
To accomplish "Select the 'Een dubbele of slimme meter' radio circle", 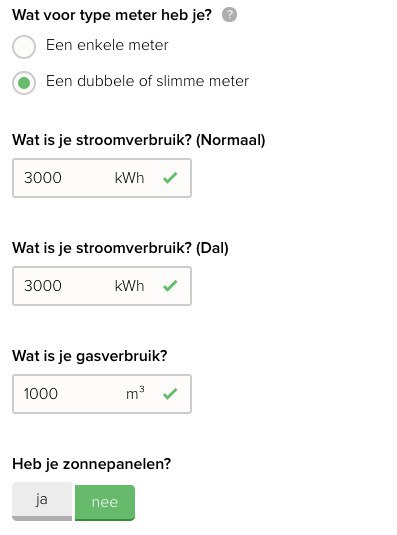I will click(24, 83).
